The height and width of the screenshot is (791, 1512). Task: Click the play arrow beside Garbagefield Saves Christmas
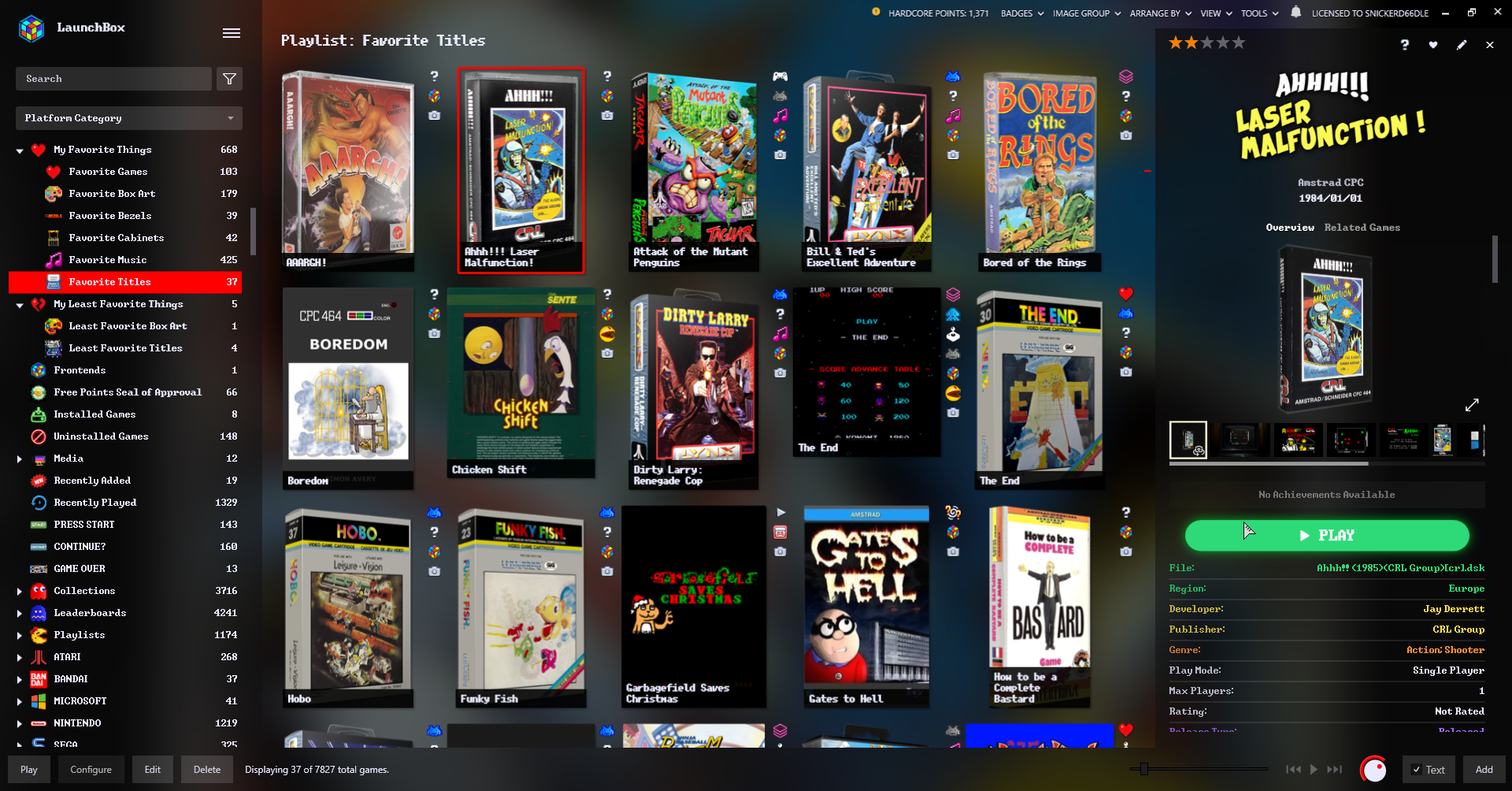(780, 512)
